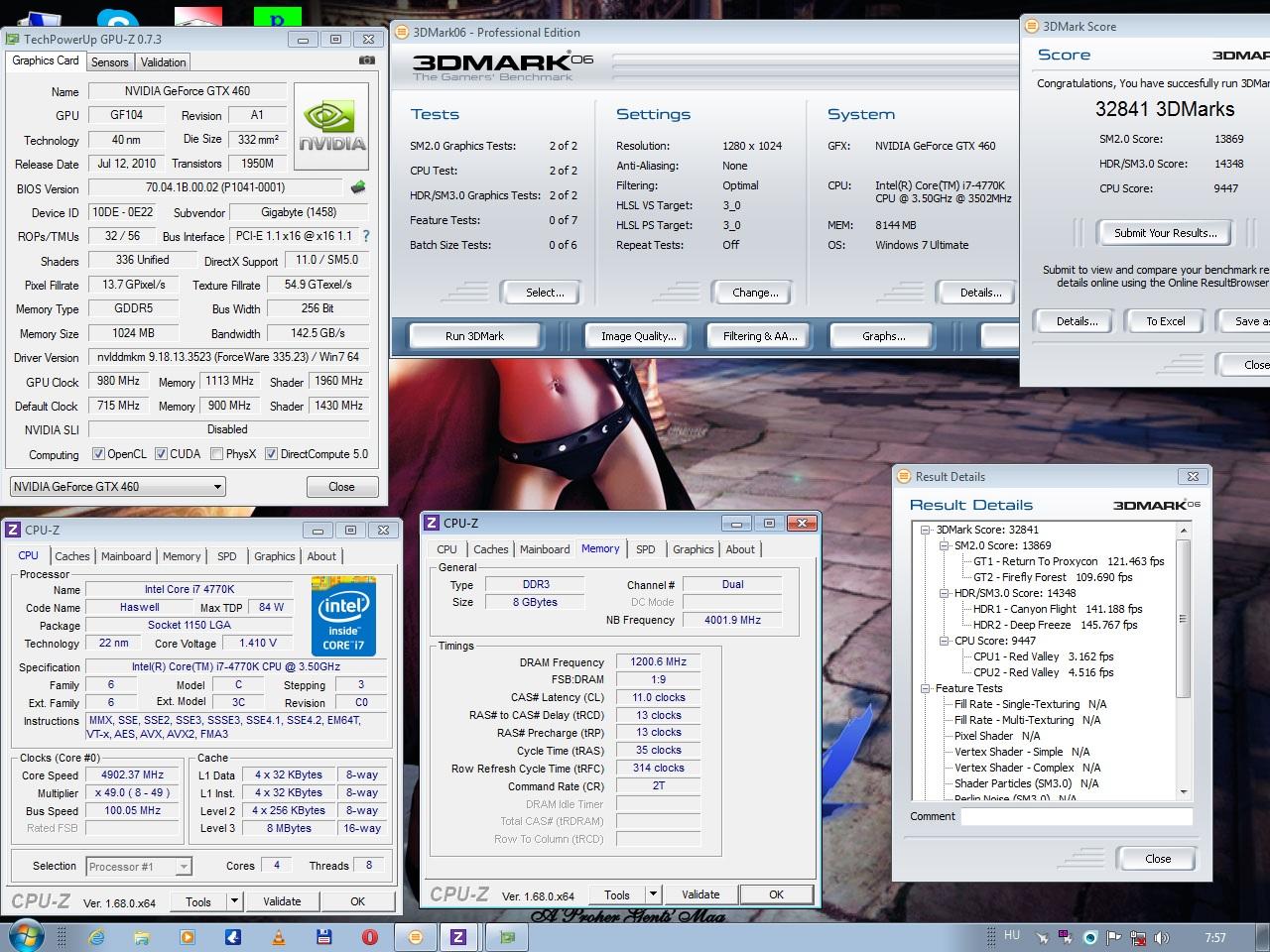Select CPU2 - Red Valley result row
Screen dimensions: 1270x952
[1043, 672]
